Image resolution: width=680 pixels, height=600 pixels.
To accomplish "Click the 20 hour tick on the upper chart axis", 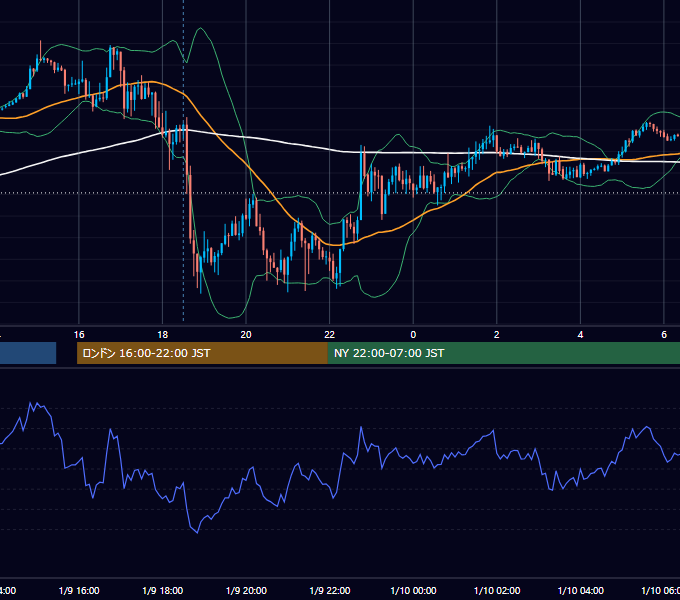I will pos(246,335).
